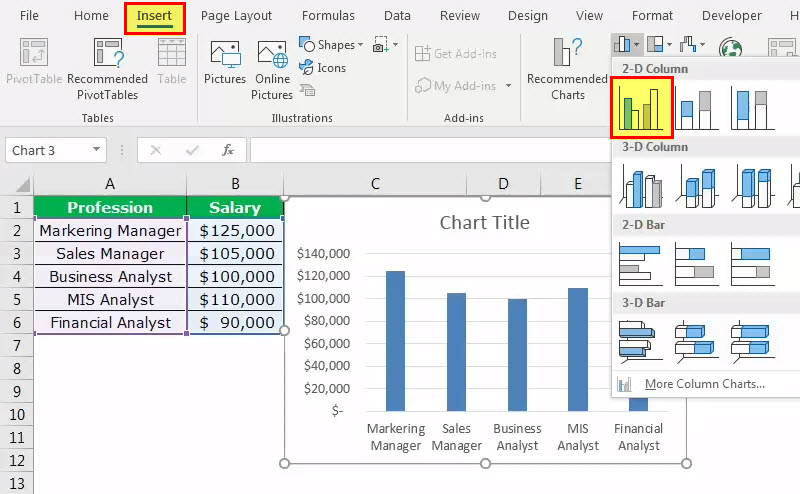Select the 3-D 100% Stacked Bar chart

[752, 340]
